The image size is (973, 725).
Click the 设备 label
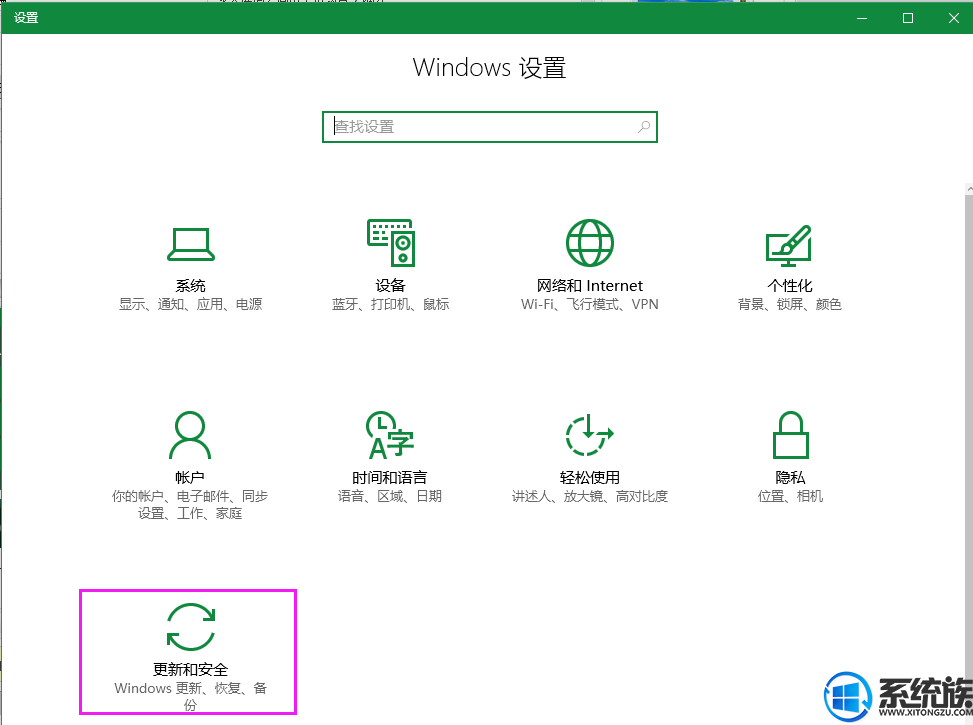(390, 286)
